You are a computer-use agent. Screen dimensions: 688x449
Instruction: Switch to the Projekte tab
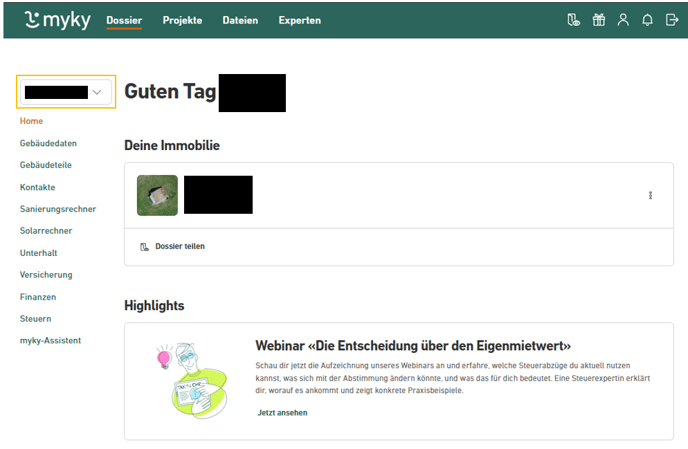tap(182, 20)
